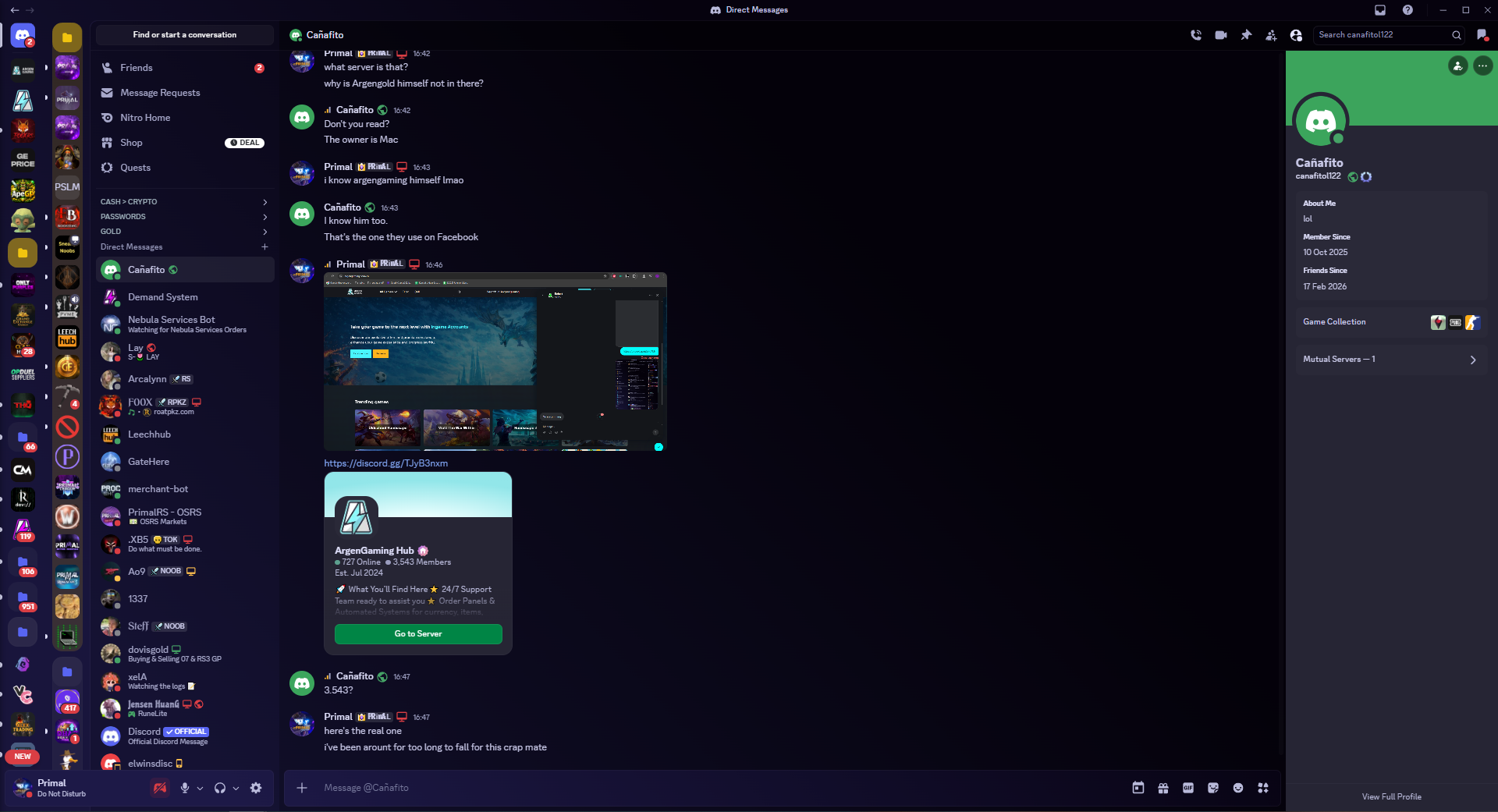
Task: Expand the server folder with 951 badge
Action: [x=23, y=598]
